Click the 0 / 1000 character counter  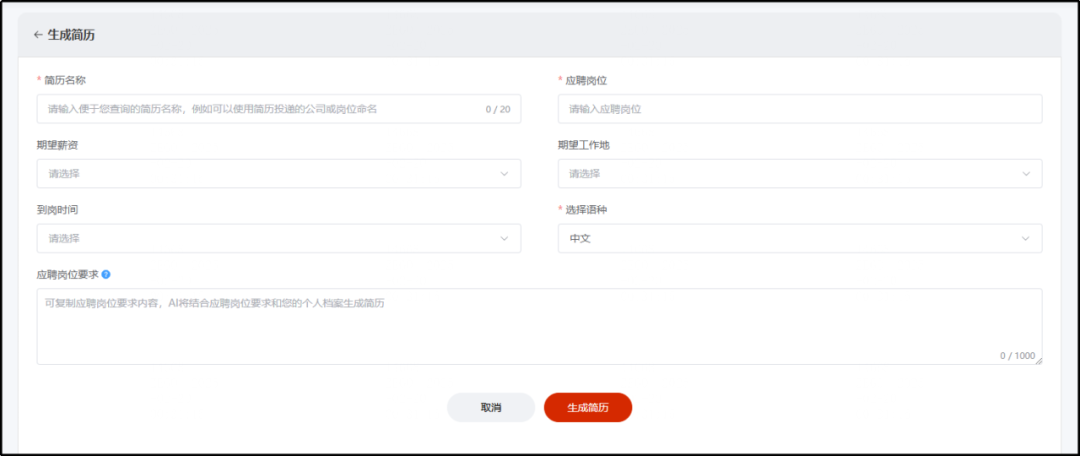point(1017,355)
